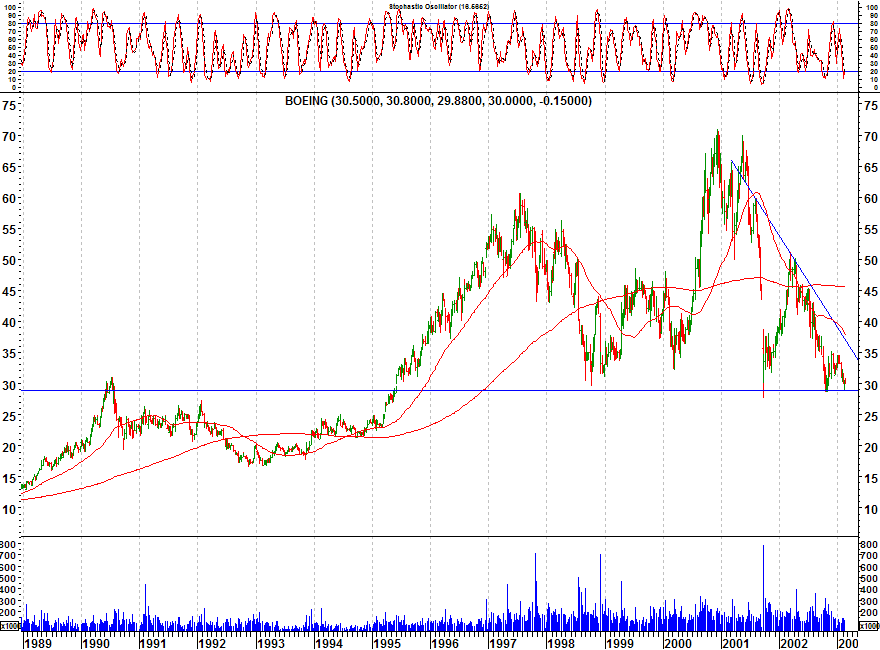
Task: Click the tallest volume spike in 2001
Action: [763, 587]
